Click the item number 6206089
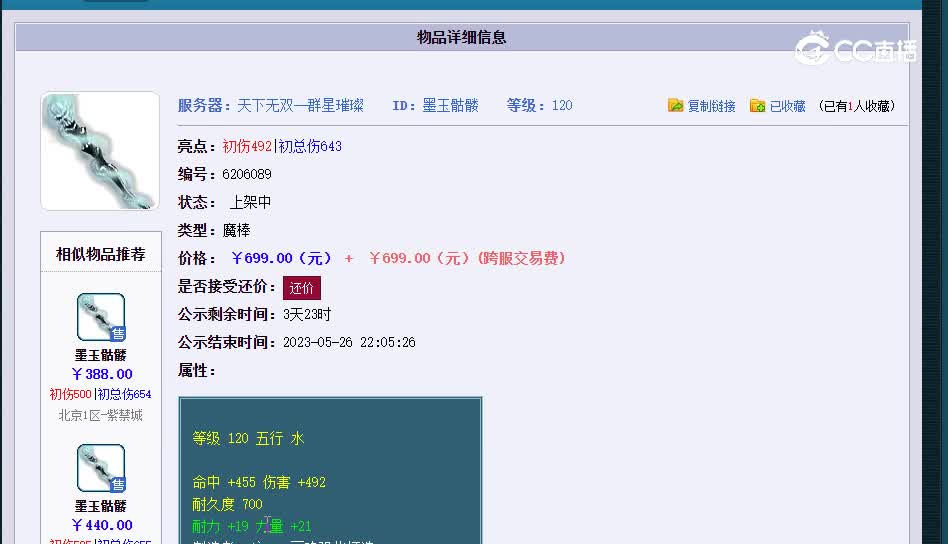The width and height of the screenshot is (948, 544). [247, 174]
